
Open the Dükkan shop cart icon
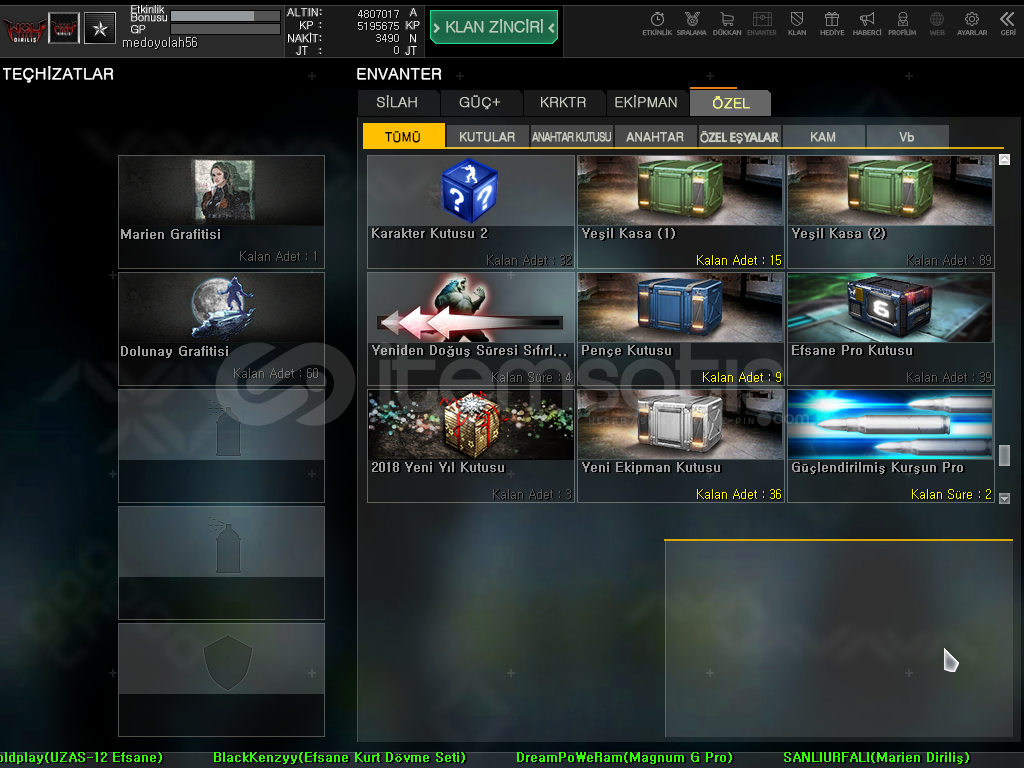click(727, 24)
